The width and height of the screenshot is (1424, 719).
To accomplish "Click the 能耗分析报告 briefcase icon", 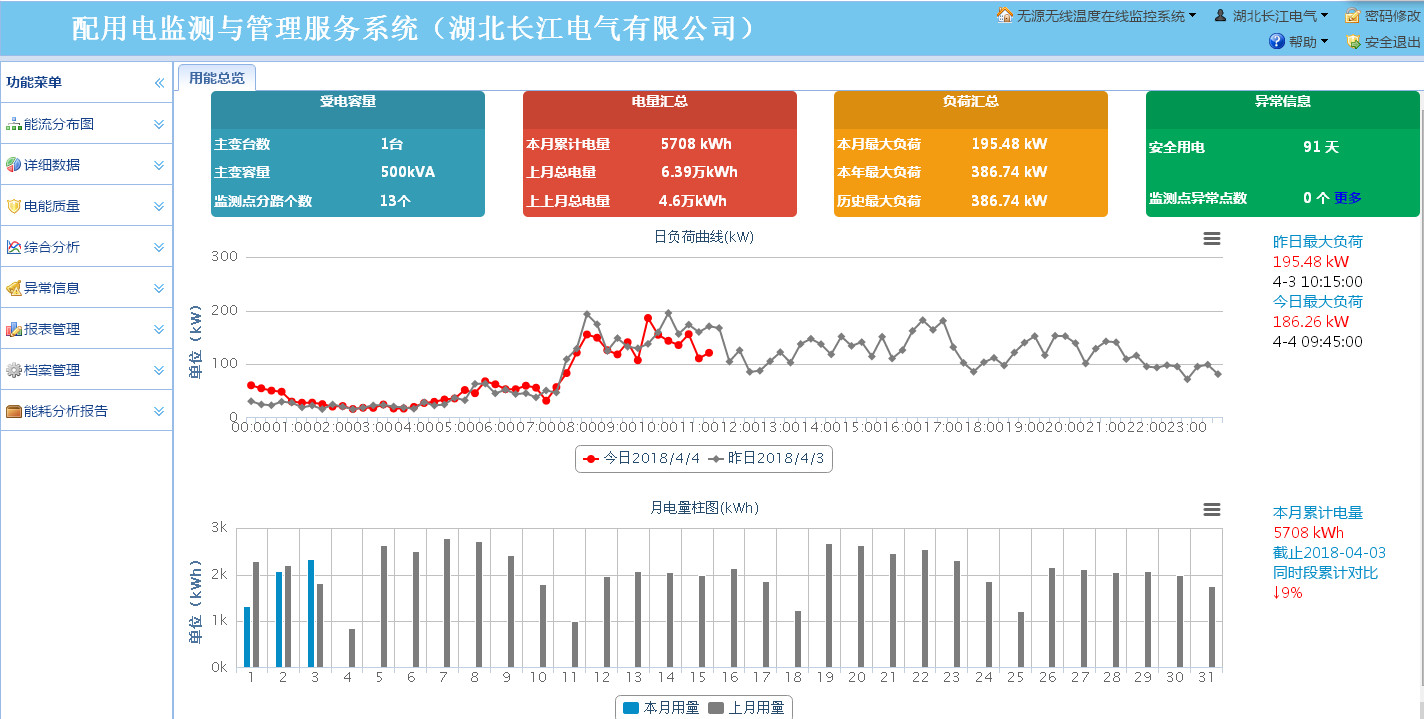I will click(14, 411).
